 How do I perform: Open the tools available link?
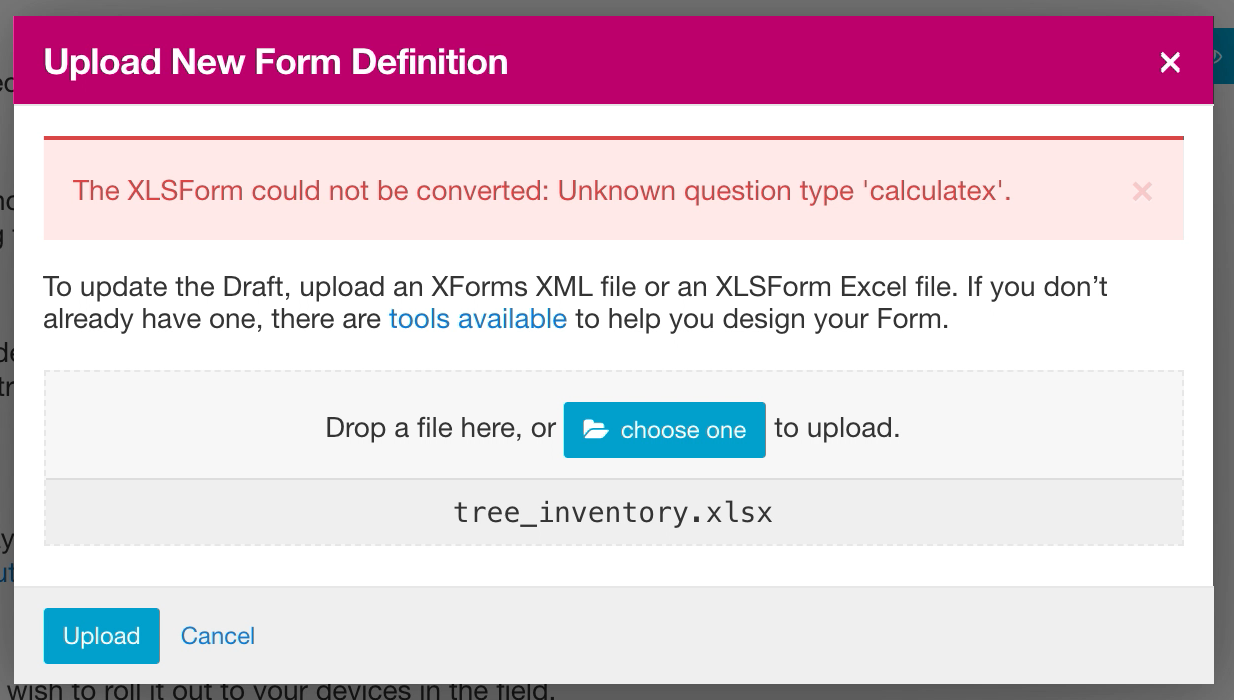coord(477,318)
